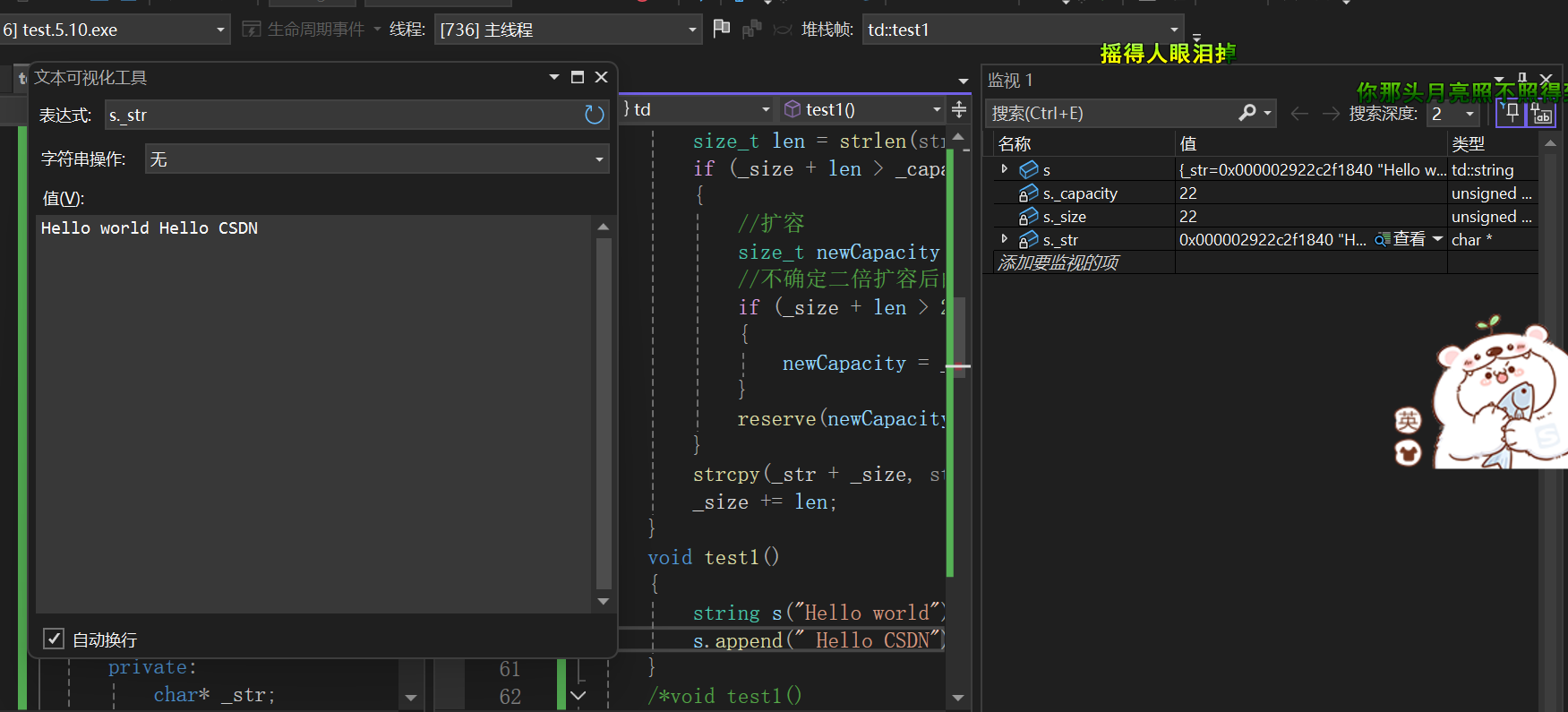Viewport: 1568px width, 712px height.
Task: Click the 监视 1 panel title
Action: tap(1010, 80)
